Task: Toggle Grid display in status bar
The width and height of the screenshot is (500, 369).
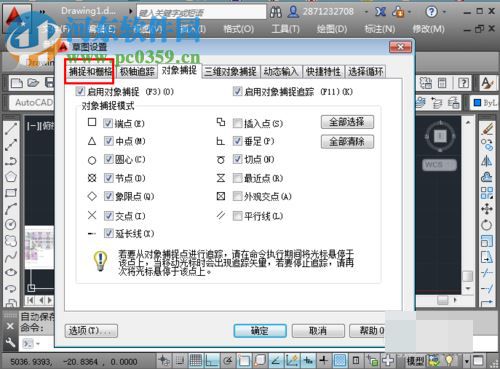Action: point(196,360)
